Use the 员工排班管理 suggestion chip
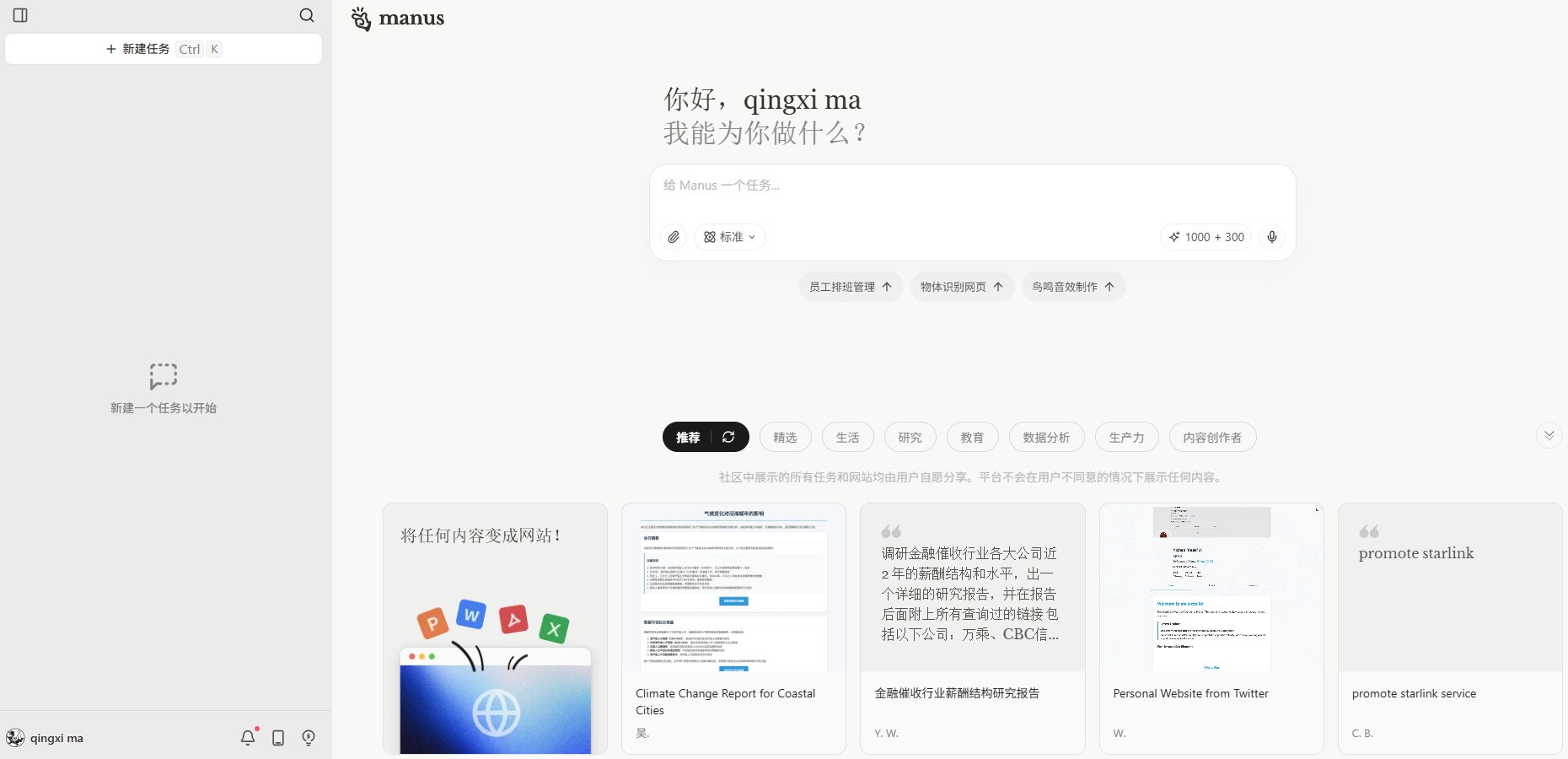 pyautogui.click(x=851, y=287)
